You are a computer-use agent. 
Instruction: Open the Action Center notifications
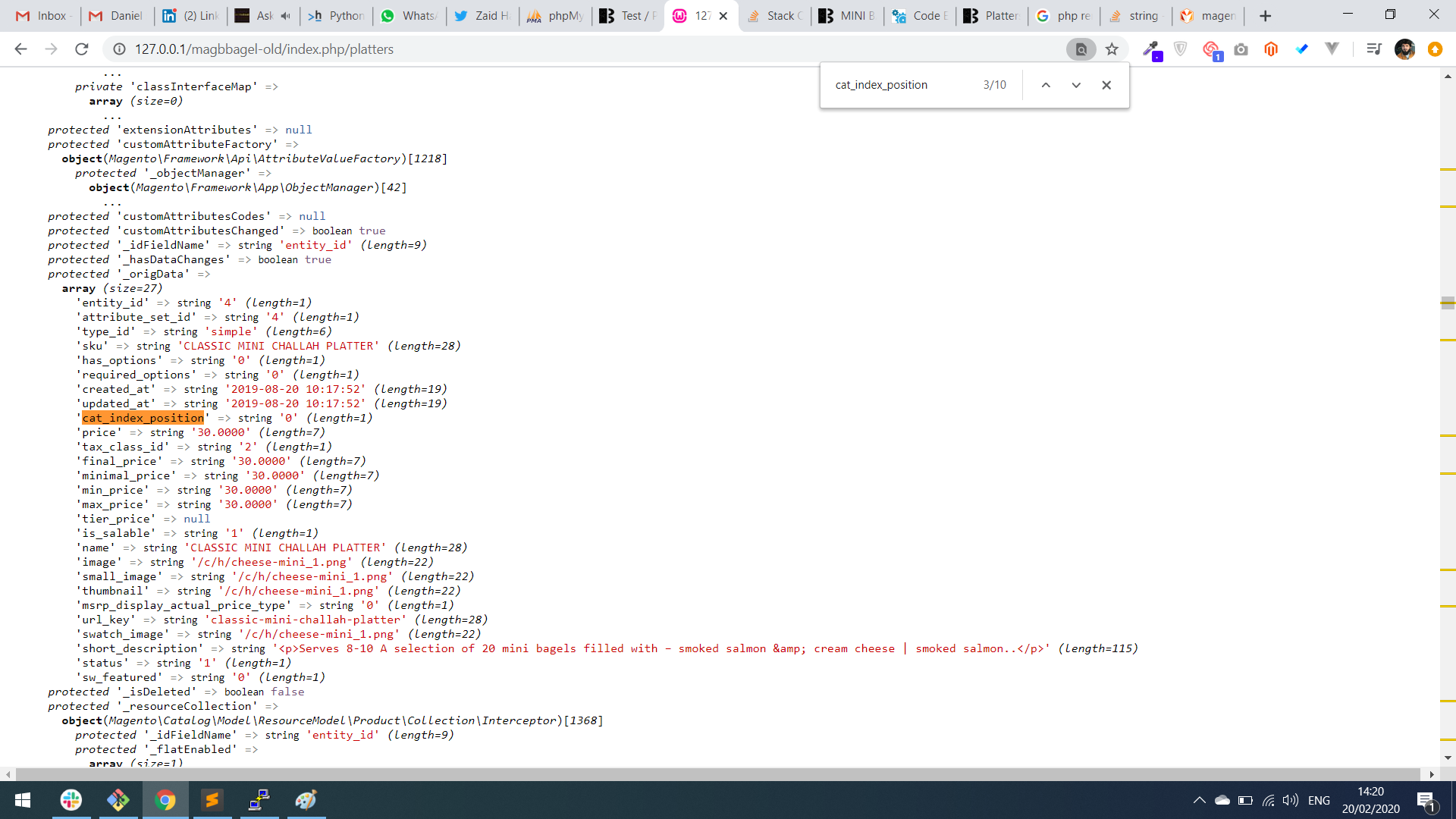click(1426, 800)
